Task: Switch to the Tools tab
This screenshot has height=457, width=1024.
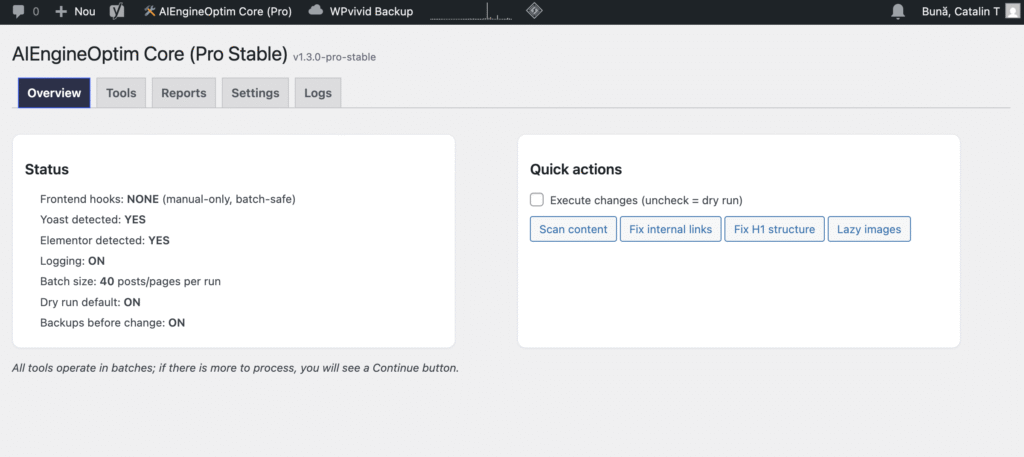Action: tap(121, 93)
